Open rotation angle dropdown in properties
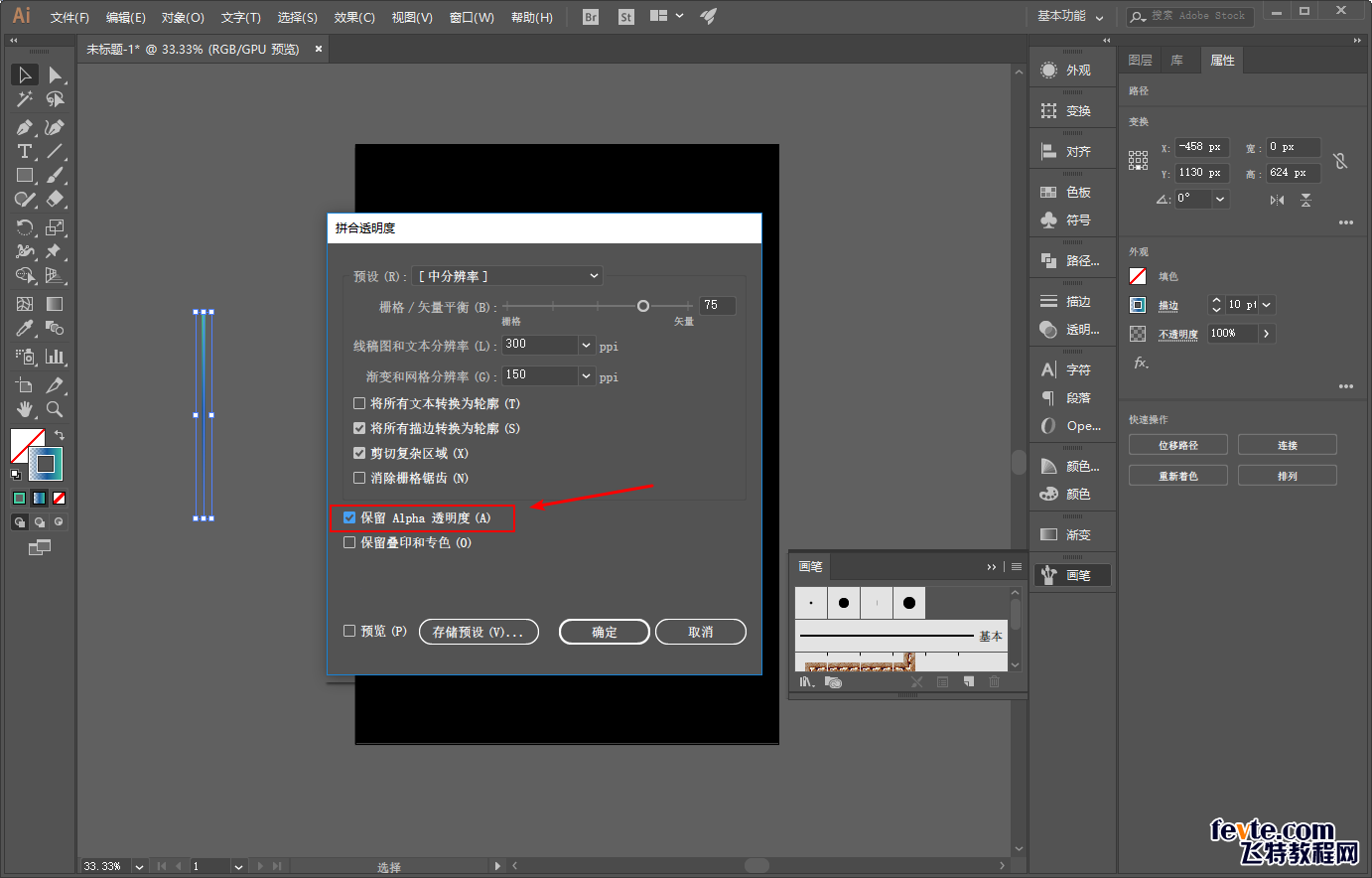Viewport: 1372px width, 878px height. pos(1220,199)
